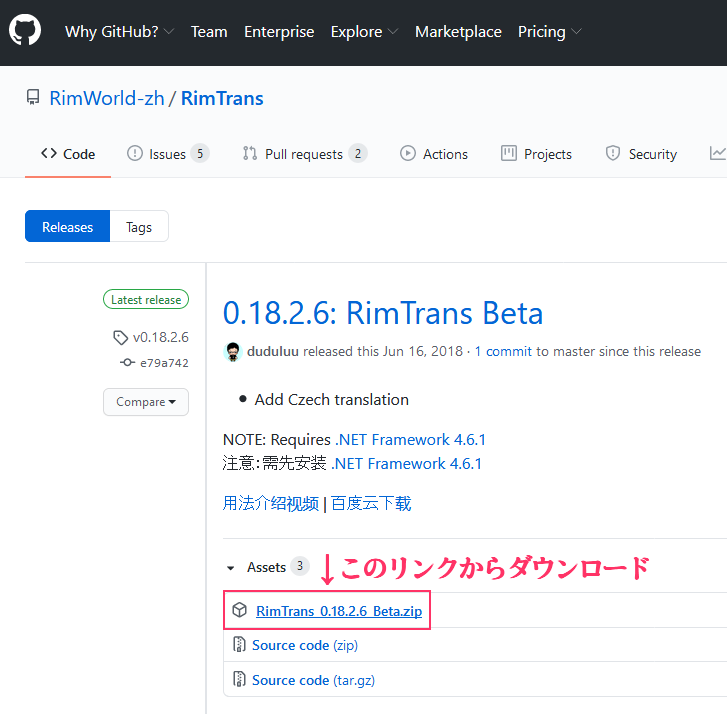Open the 0.18.2.6: RimTrans Beta release title
Screen dimensions: 727x714
pos(383,313)
